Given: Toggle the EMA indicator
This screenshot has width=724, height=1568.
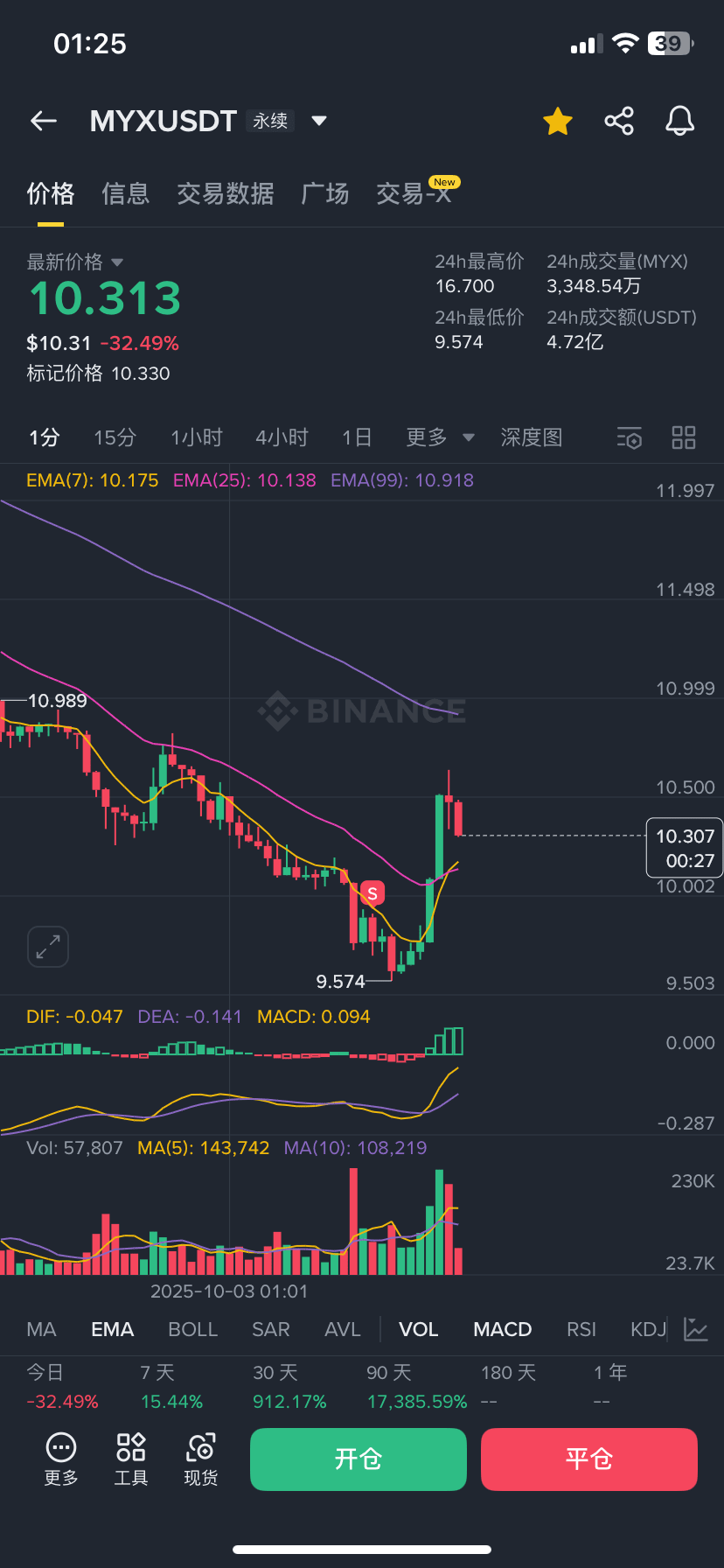Looking at the screenshot, I should pyautogui.click(x=113, y=1329).
